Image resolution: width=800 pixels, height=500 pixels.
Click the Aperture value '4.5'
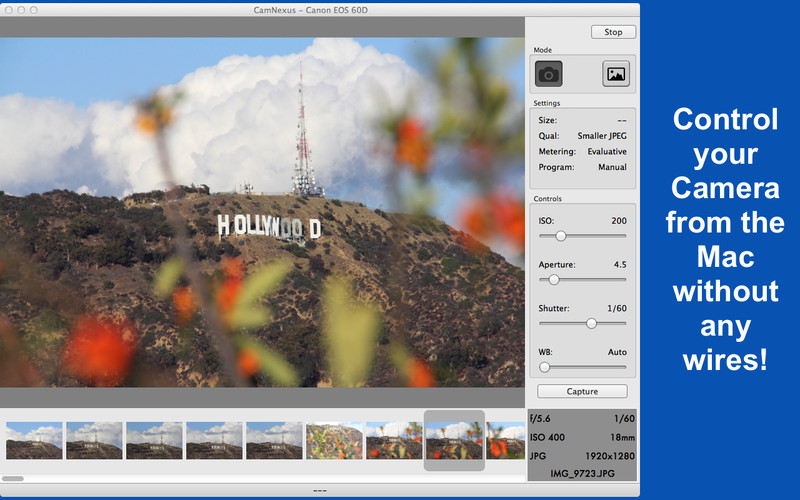click(620, 265)
